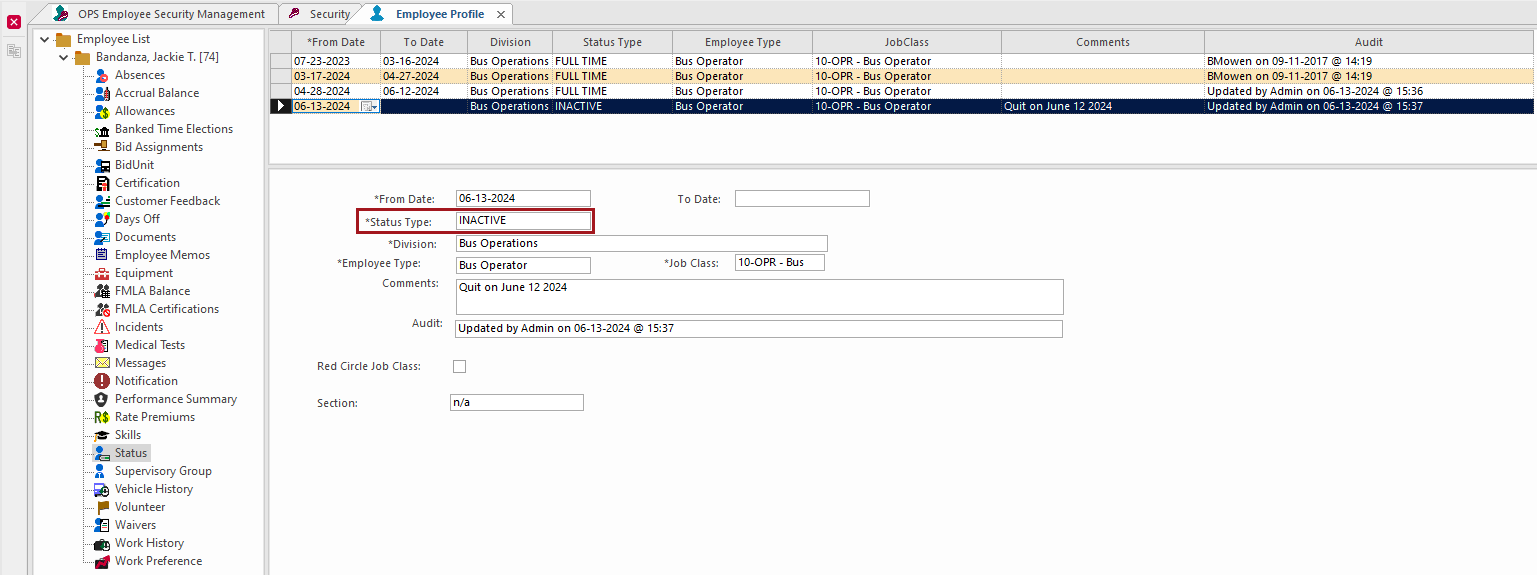The width and height of the screenshot is (1537, 575).
Task: Collapse the Employee List tree node
Action: point(45,39)
